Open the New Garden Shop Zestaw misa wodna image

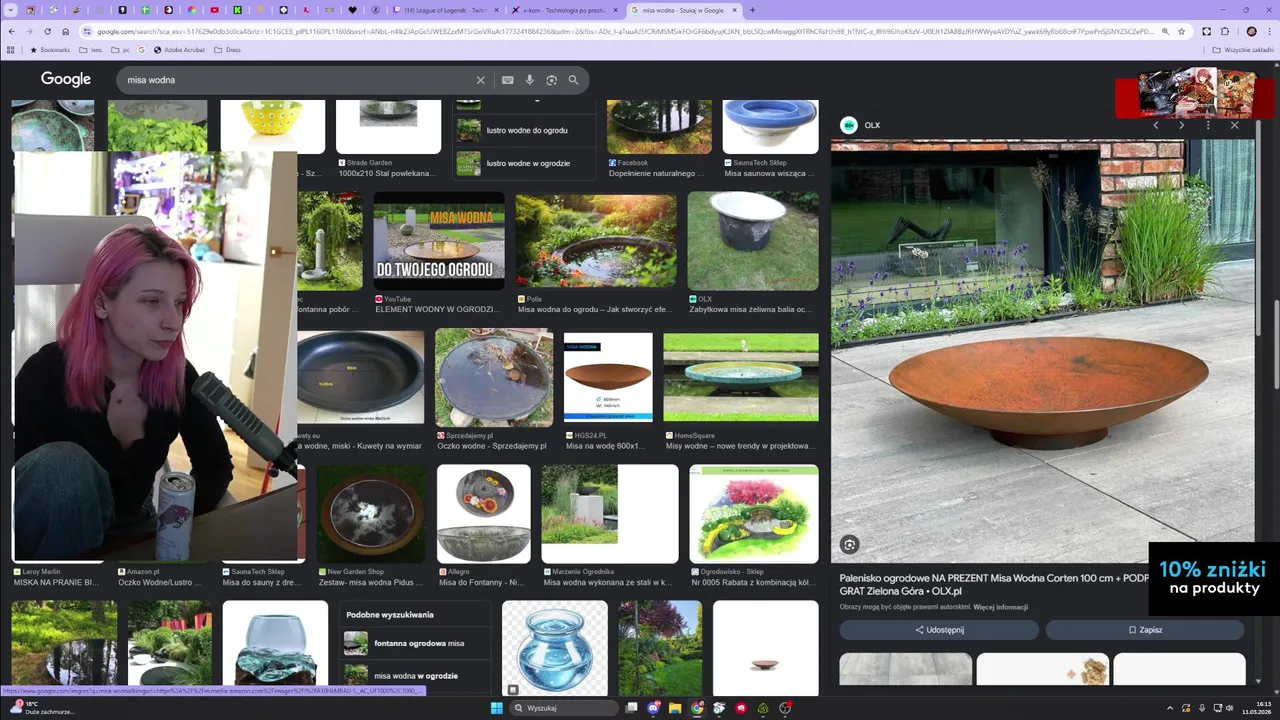372,514
